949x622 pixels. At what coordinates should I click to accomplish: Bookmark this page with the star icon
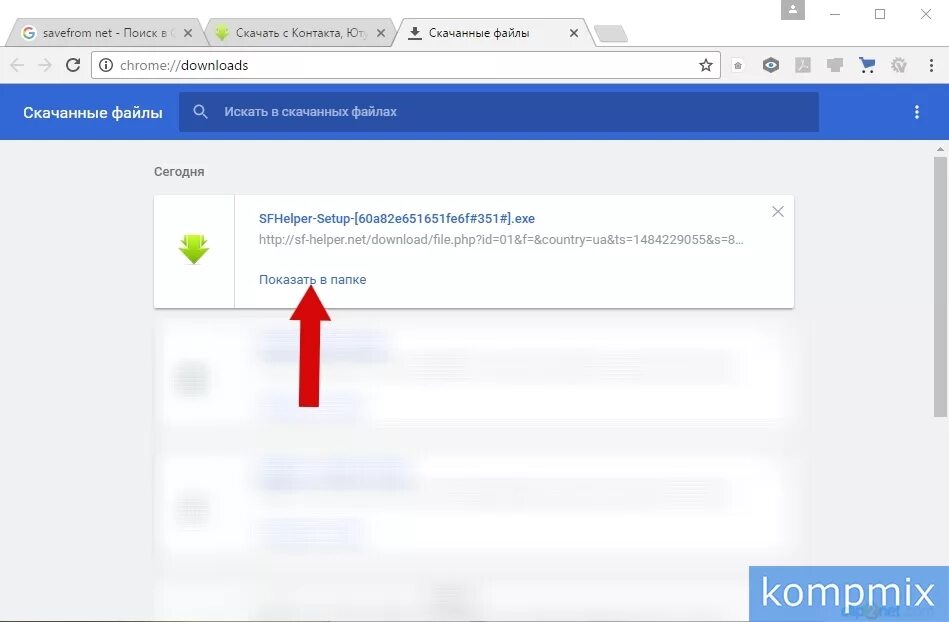pos(706,65)
